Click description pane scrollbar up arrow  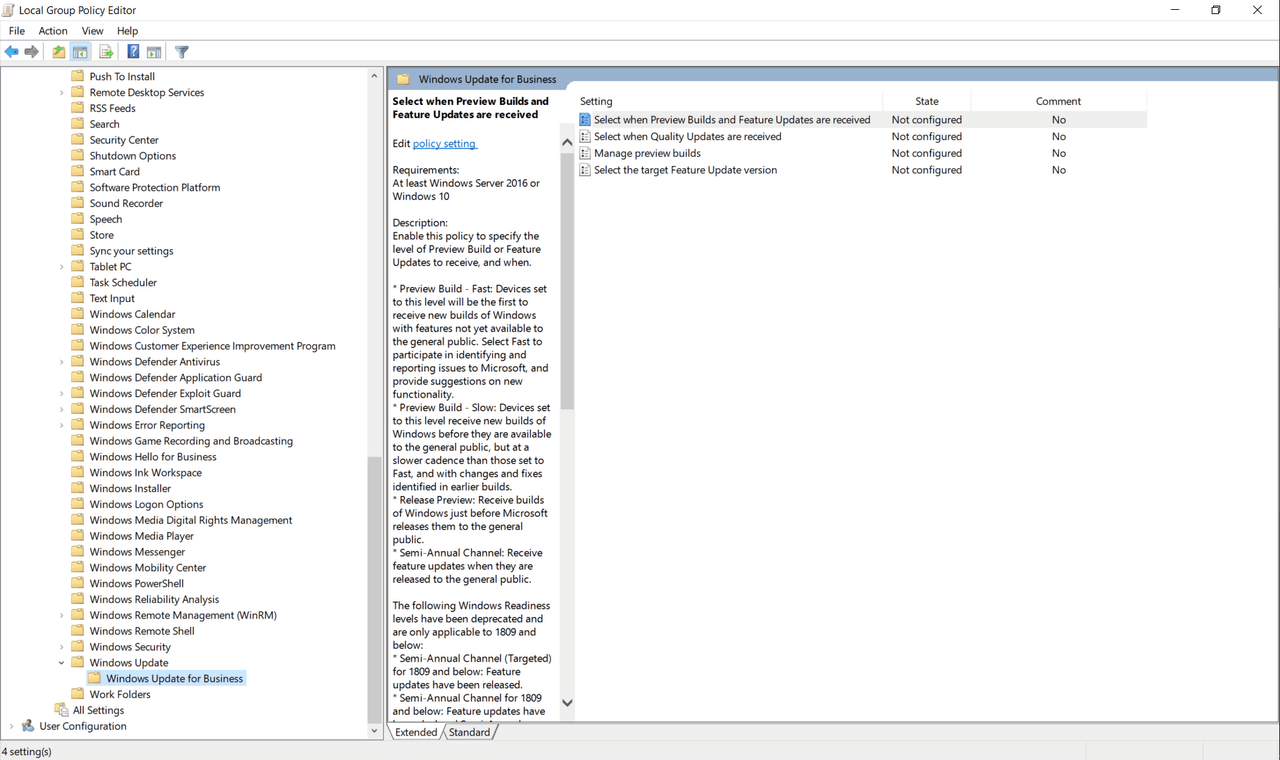point(567,143)
